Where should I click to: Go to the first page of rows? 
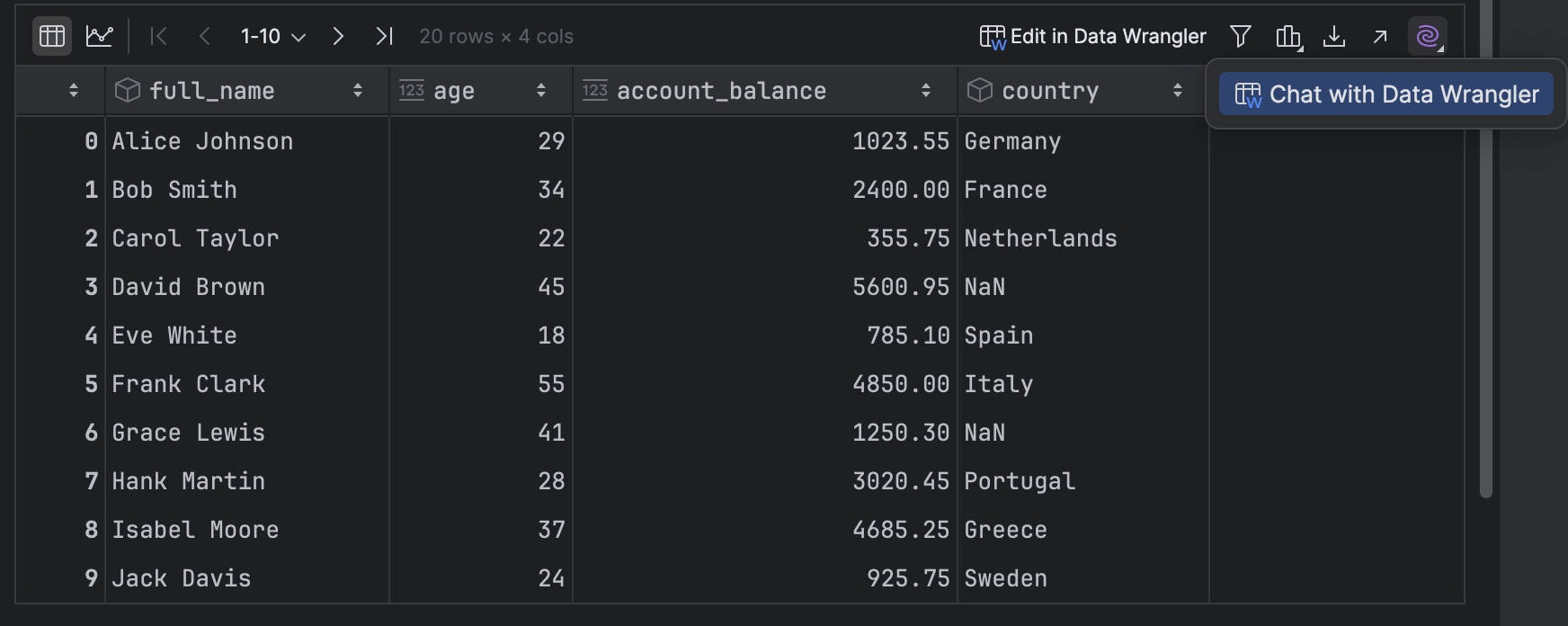point(159,36)
